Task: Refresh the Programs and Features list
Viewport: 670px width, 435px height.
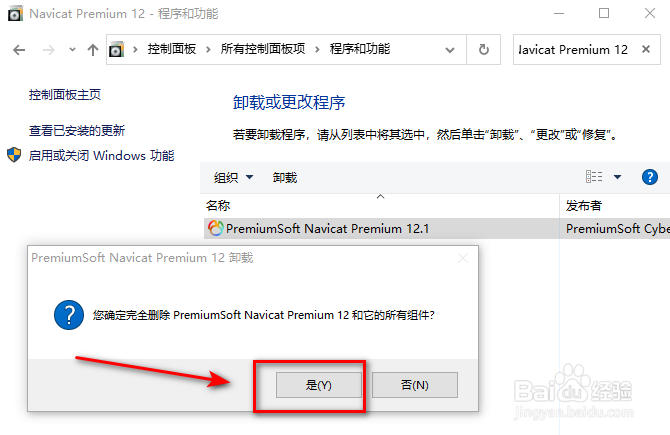Action: pos(484,50)
